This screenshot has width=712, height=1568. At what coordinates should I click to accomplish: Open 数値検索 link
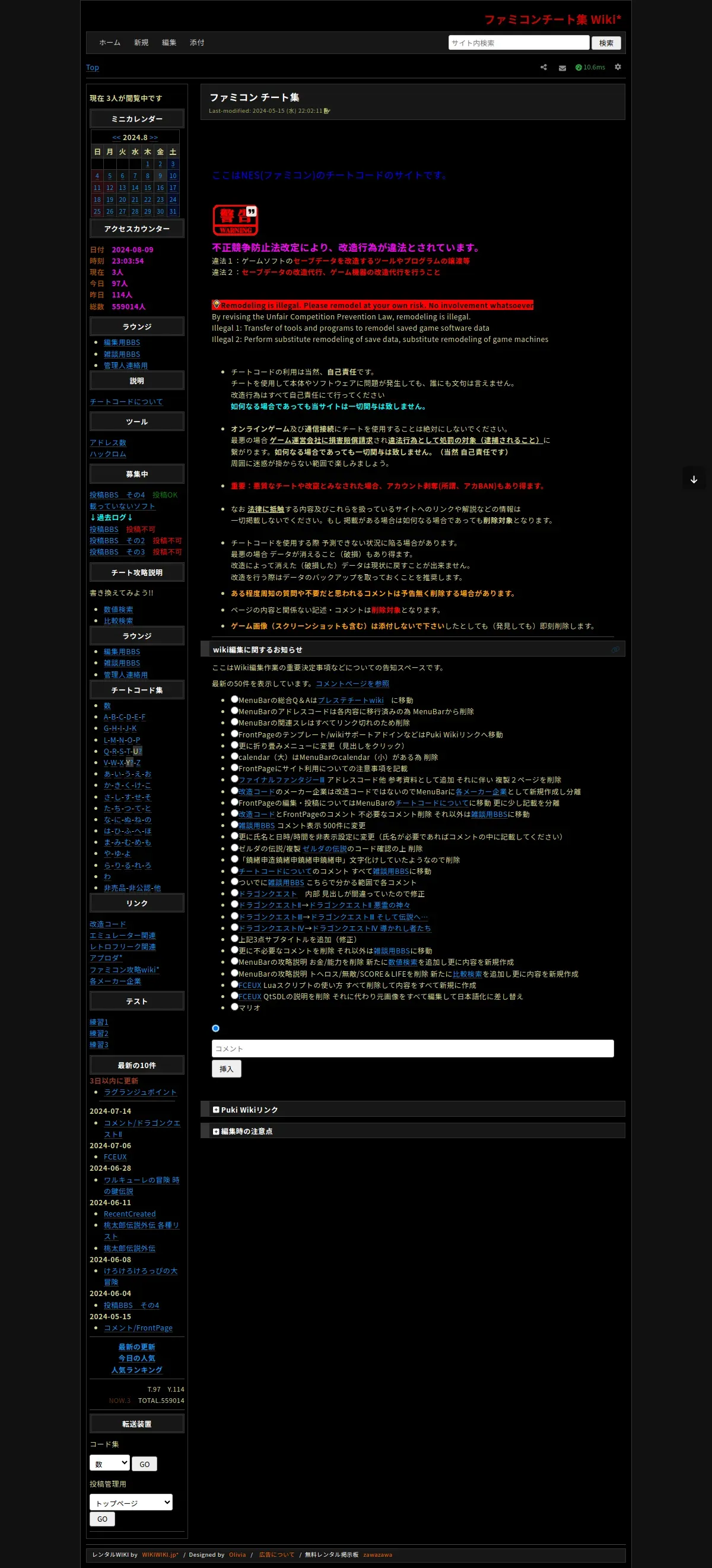coord(118,609)
